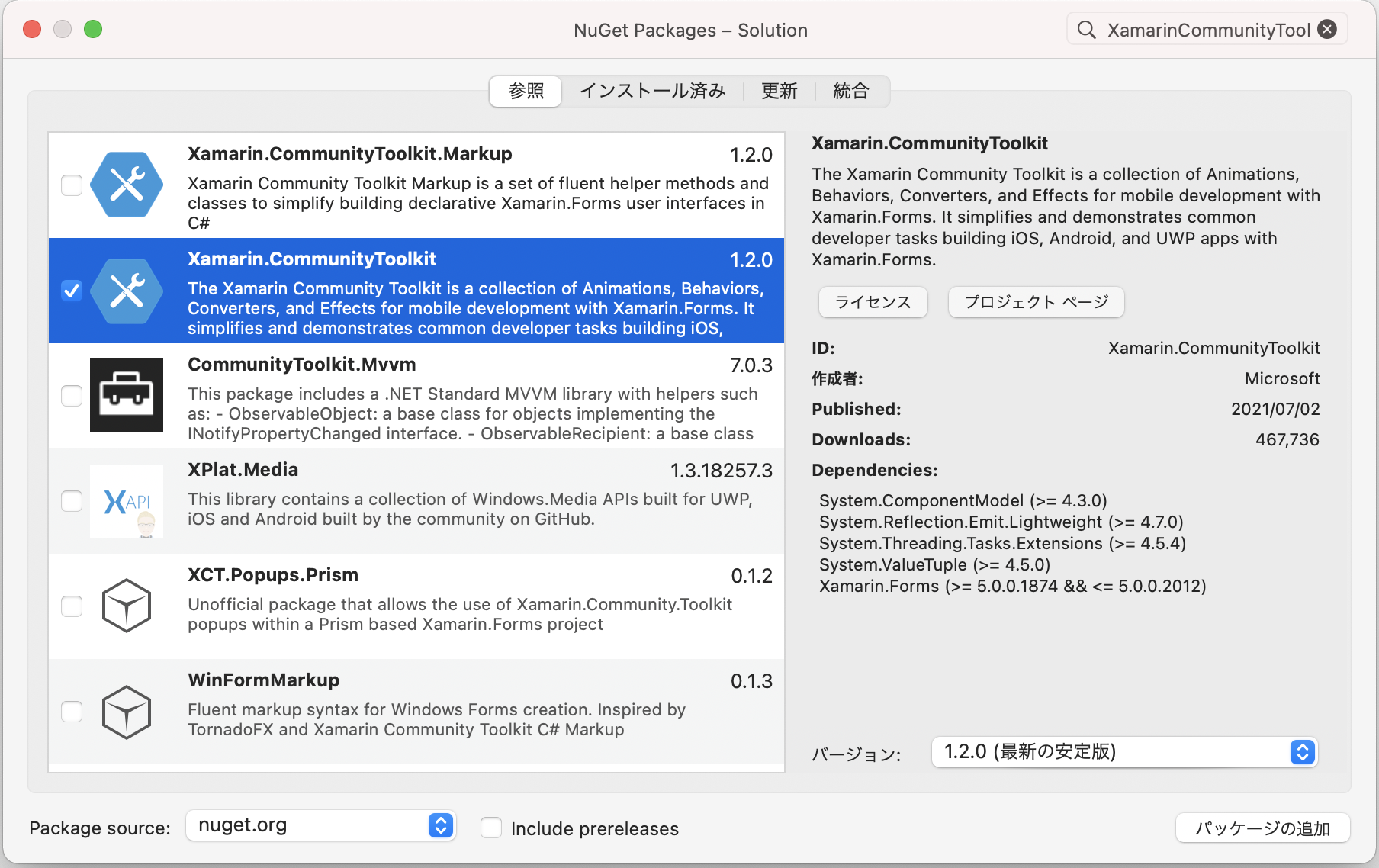Select the XCT.Popups.Prism package title
1379x868 pixels.
(x=273, y=575)
